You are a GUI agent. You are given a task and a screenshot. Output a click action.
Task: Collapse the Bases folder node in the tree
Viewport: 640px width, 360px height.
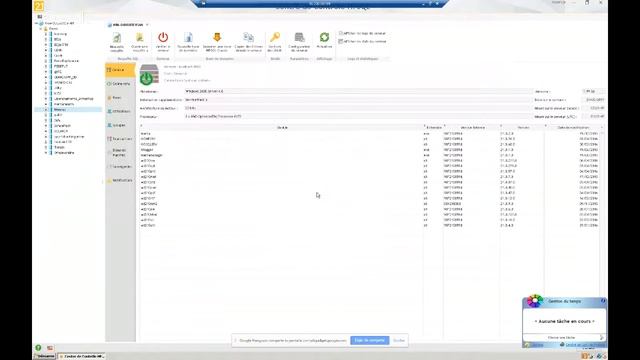click(41, 29)
